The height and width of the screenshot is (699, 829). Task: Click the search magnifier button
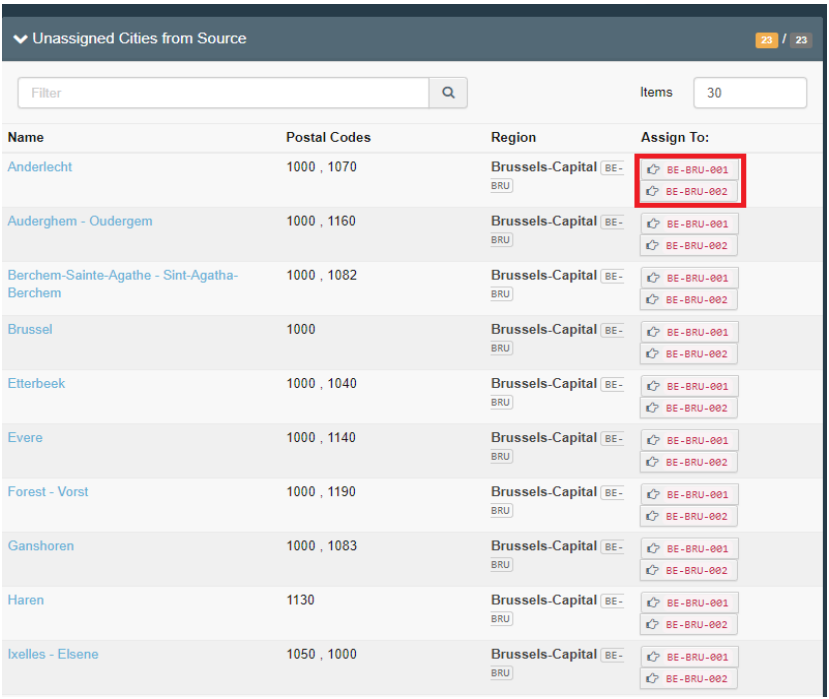pyautogui.click(x=448, y=93)
